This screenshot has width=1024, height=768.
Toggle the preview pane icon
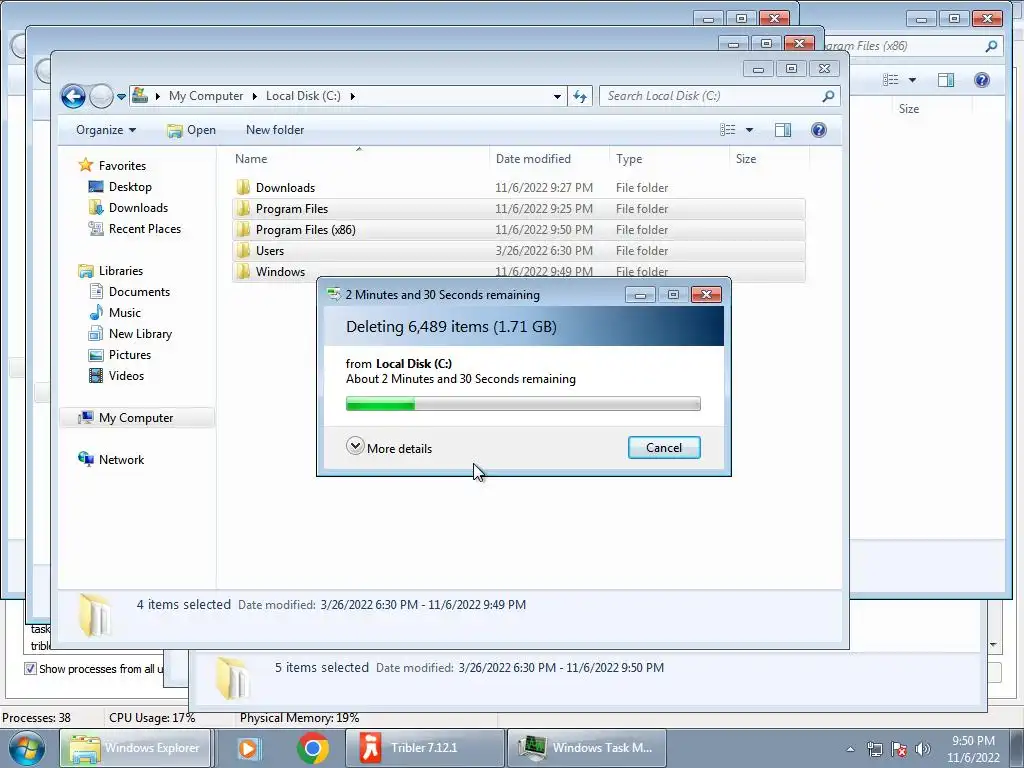[783, 130]
